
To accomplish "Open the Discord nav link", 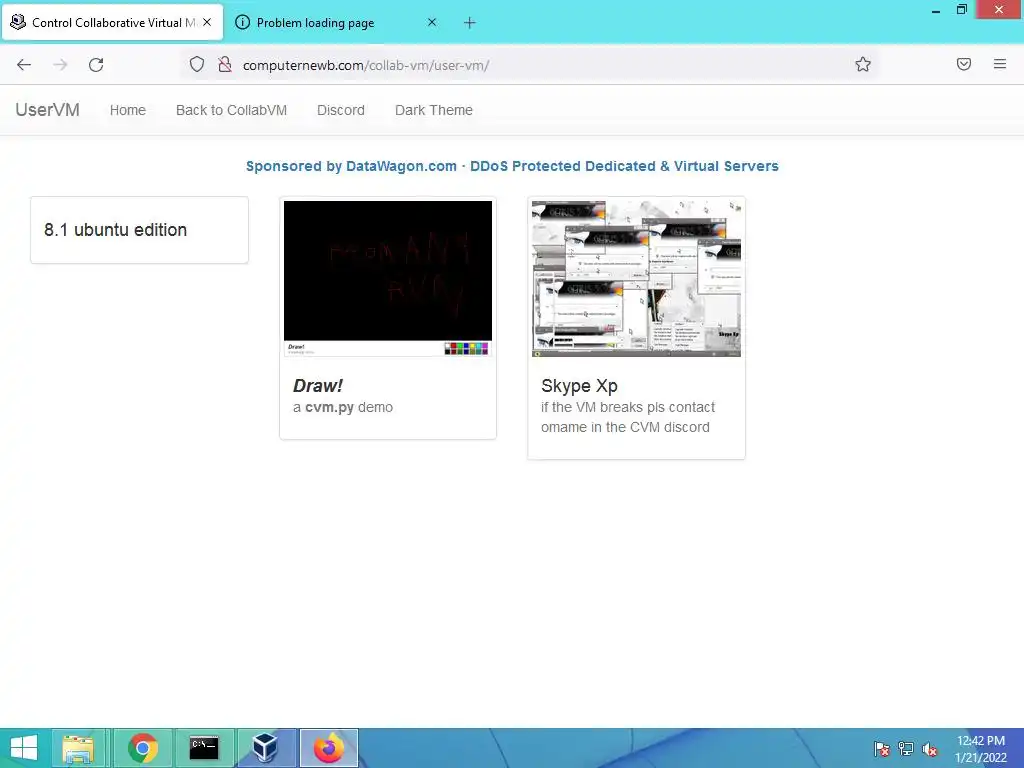I will pyautogui.click(x=341, y=110).
